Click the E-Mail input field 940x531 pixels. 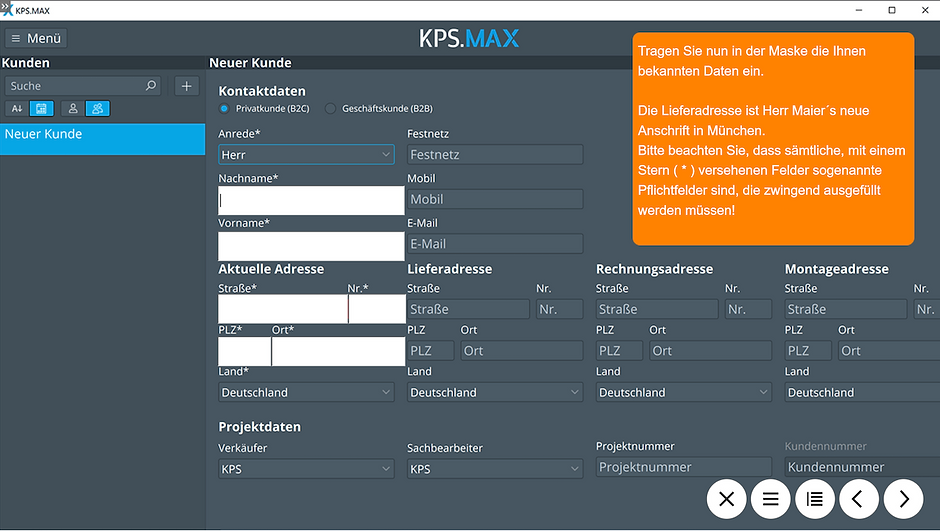[495, 244]
